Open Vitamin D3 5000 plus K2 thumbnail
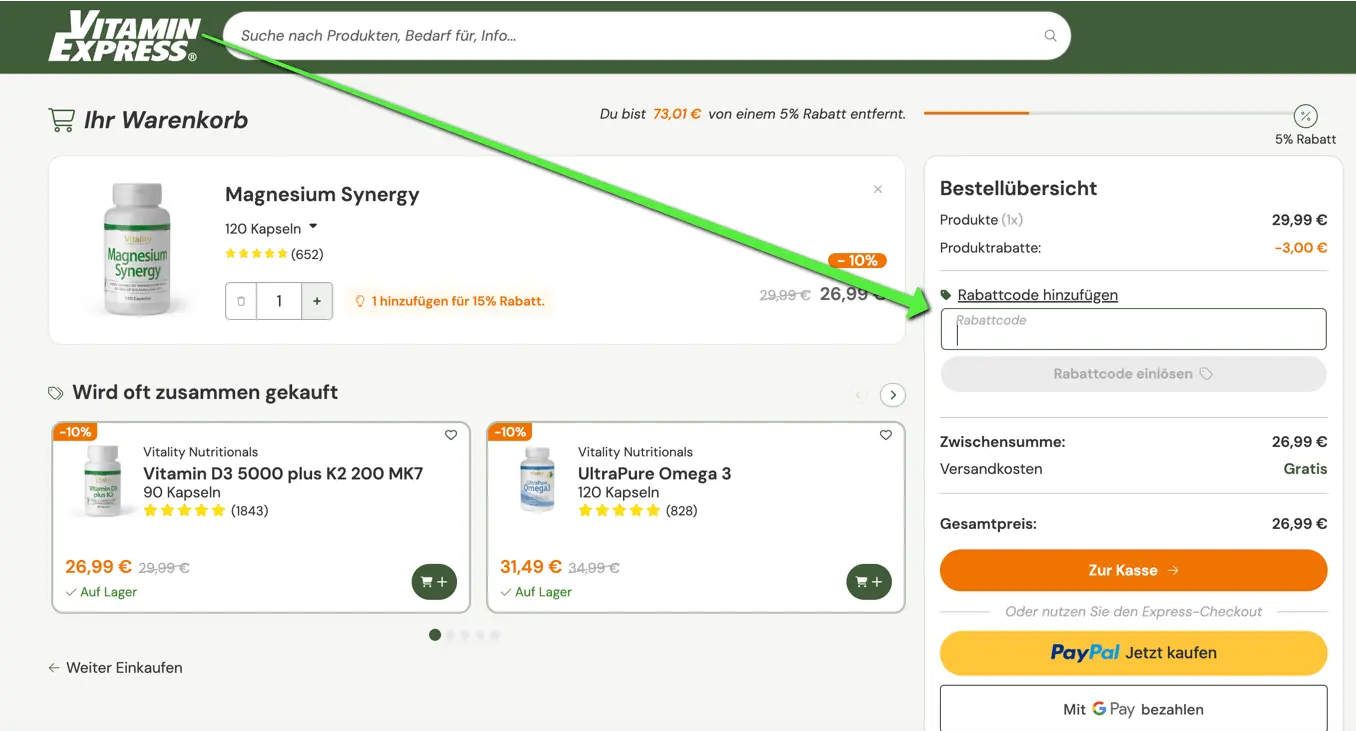The height and width of the screenshot is (731, 1356). [103, 481]
